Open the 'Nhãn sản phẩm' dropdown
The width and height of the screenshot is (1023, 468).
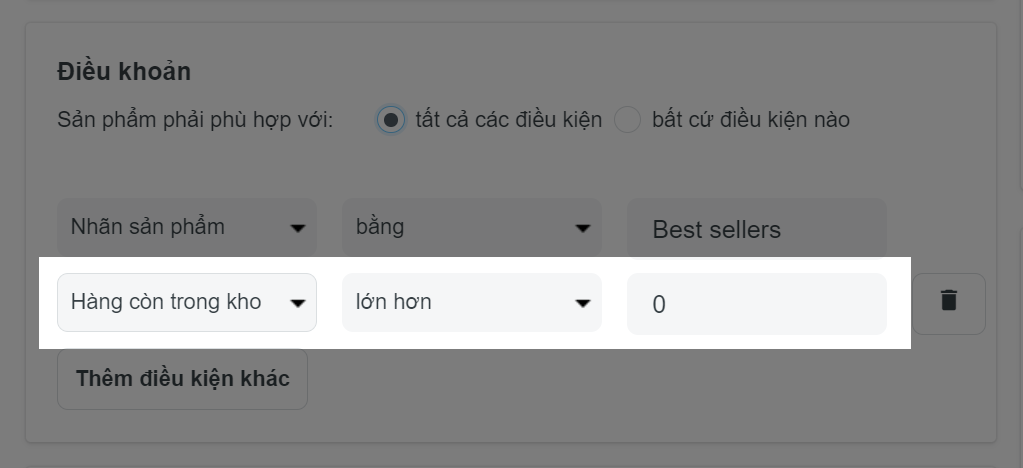pos(187,227)
